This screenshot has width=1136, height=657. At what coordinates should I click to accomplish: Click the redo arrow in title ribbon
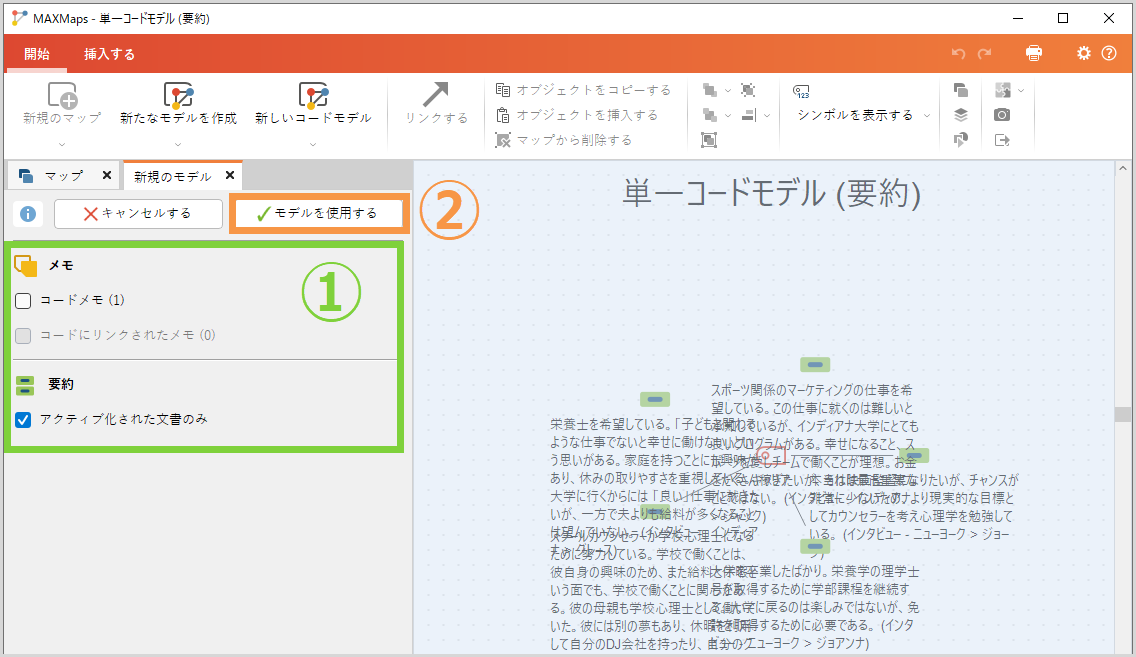(x=985, y=54)
